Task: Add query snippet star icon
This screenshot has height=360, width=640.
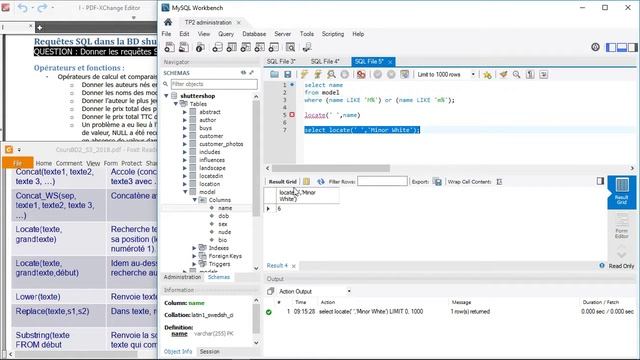Action: tap(487, 74)
